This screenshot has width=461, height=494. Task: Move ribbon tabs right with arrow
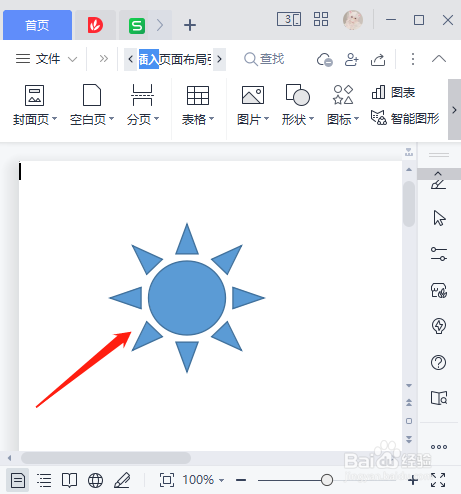[x=219, y=59]
